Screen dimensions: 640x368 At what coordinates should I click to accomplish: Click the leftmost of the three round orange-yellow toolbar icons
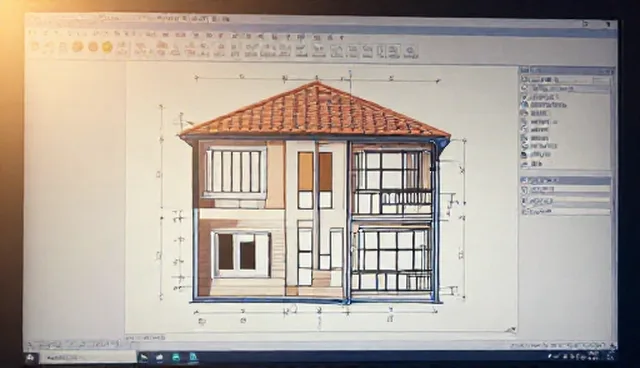point(78,47)
